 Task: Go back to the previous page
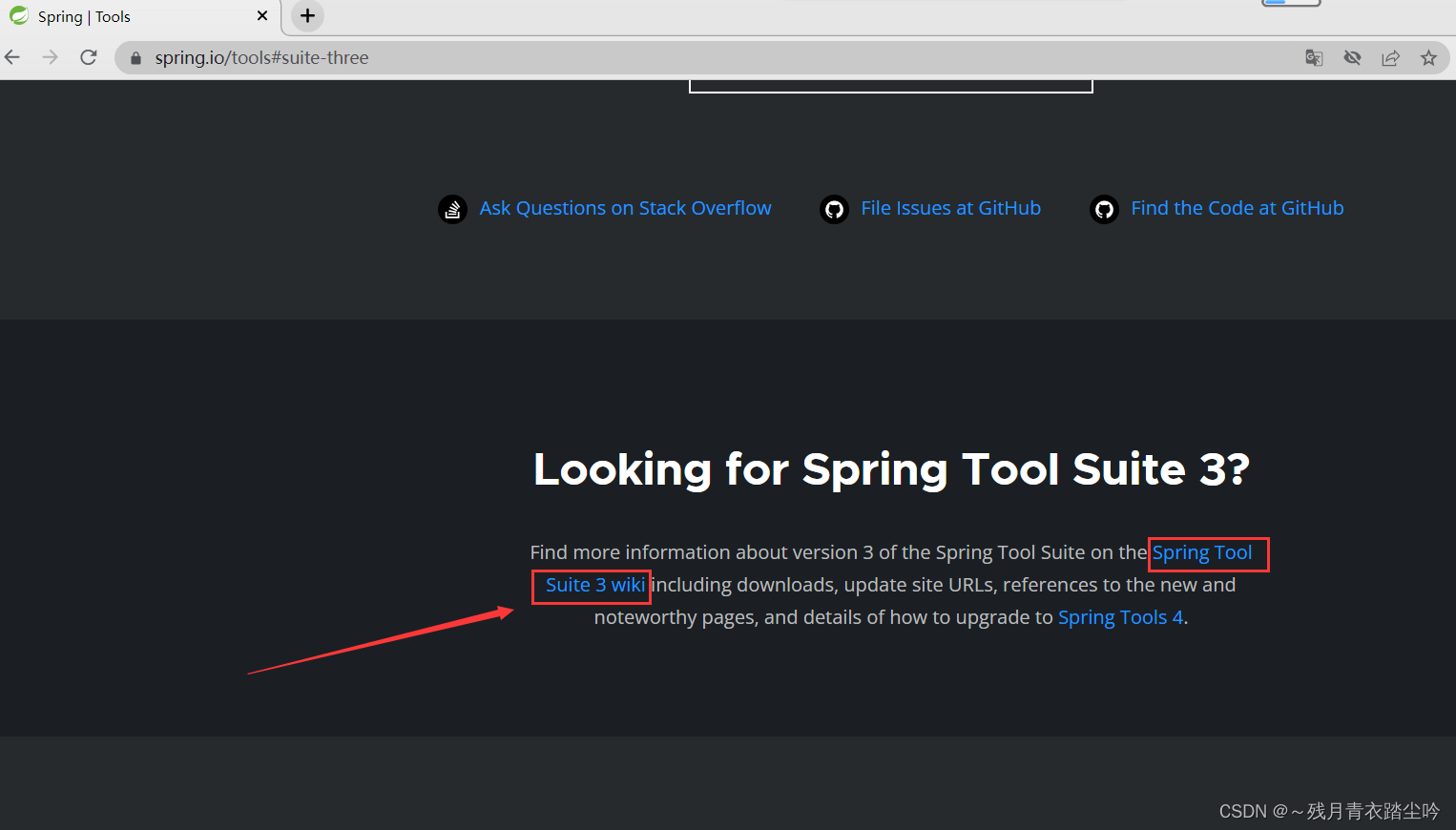click(x=12, y=56)
